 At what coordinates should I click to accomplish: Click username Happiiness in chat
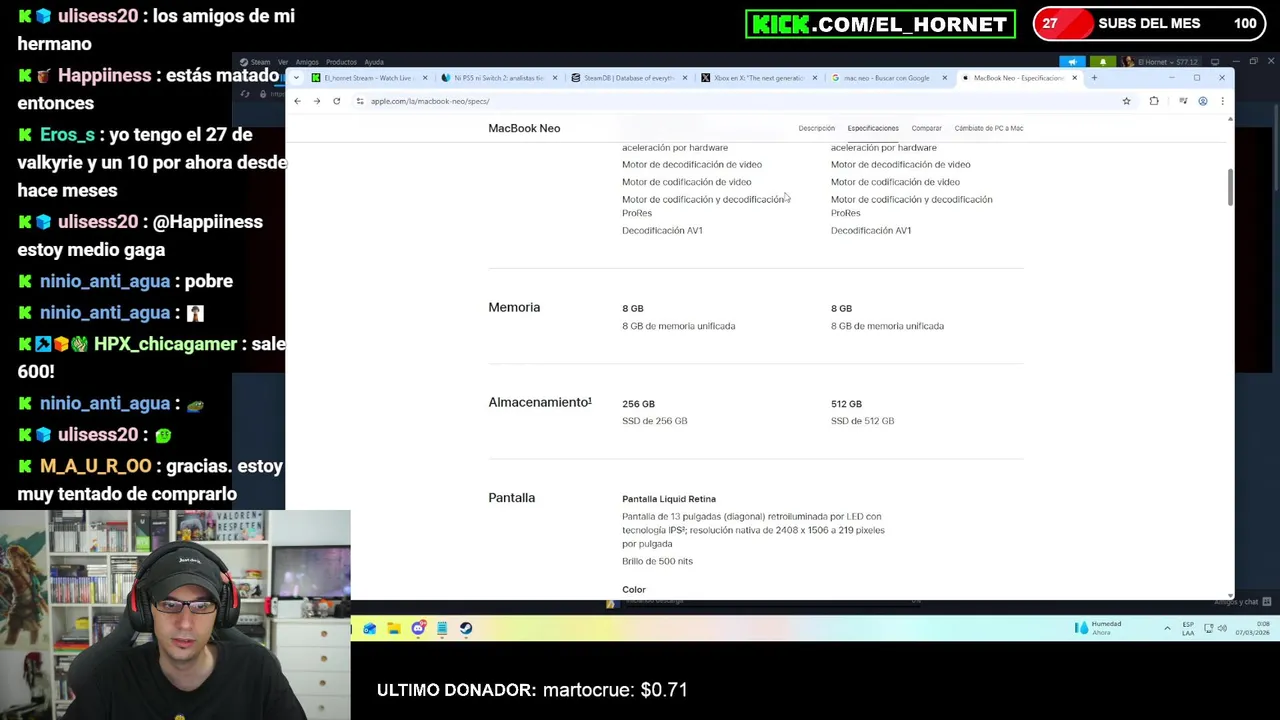[104, 75]
